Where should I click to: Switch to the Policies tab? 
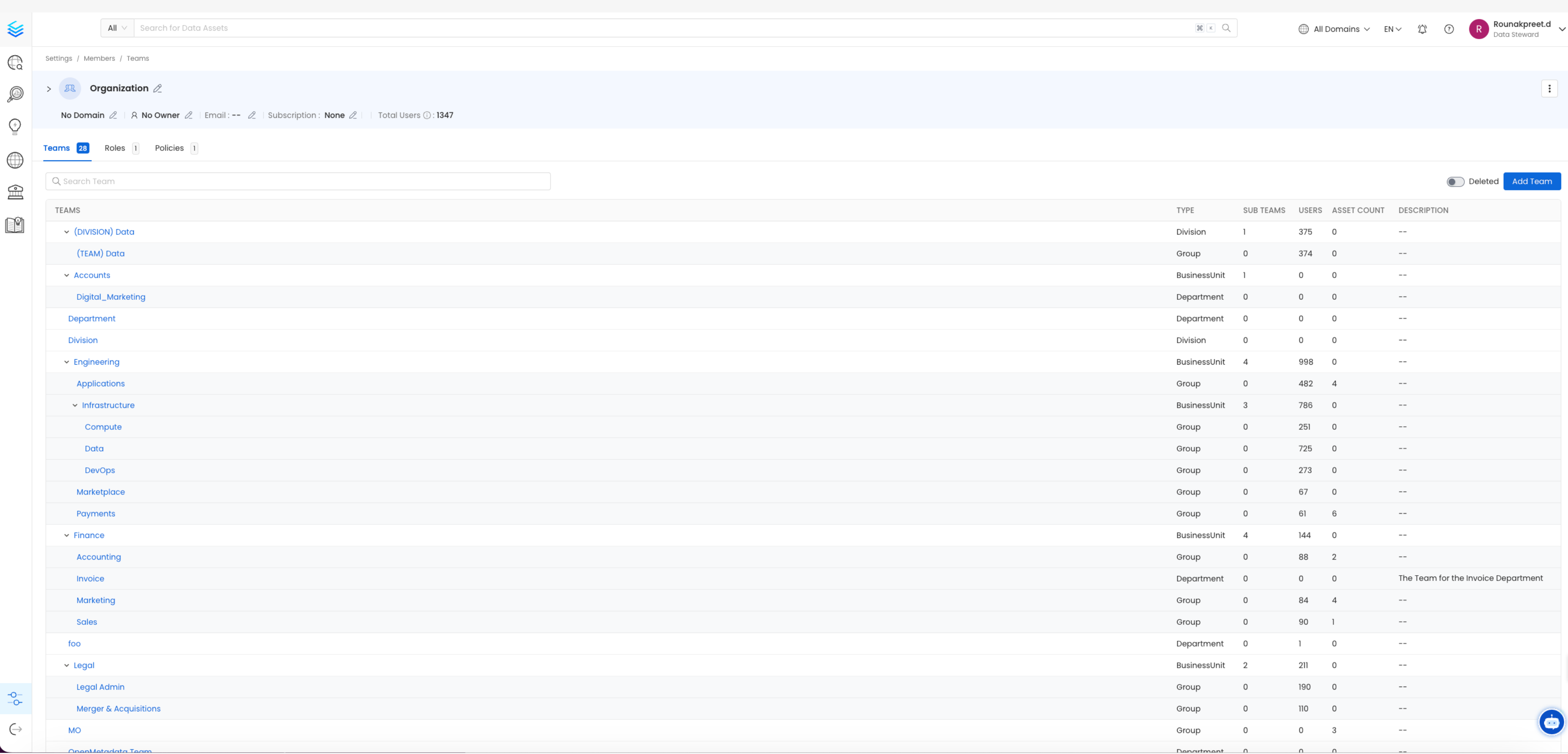coord(169,148)
